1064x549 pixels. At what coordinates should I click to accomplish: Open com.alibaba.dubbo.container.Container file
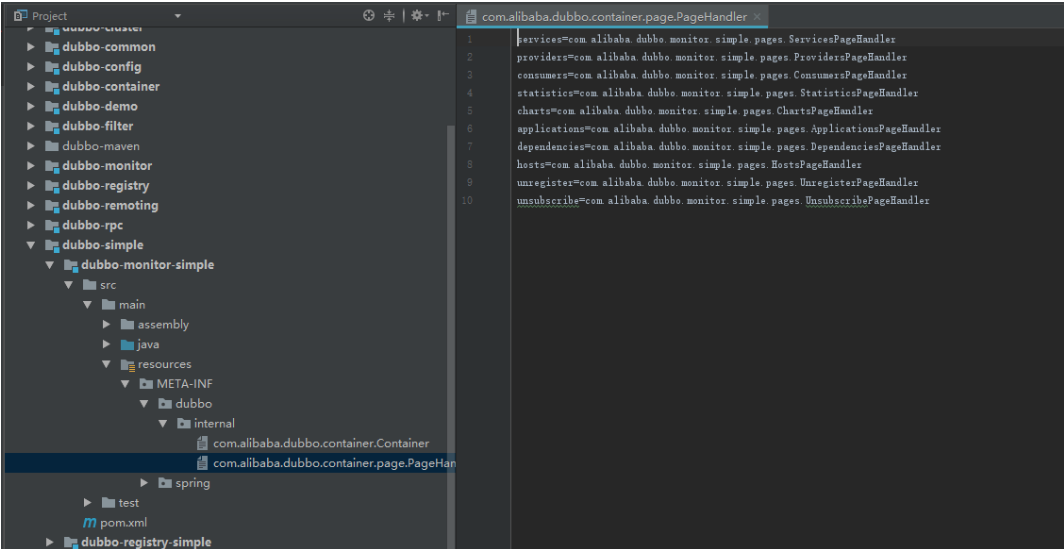[321, 443]
